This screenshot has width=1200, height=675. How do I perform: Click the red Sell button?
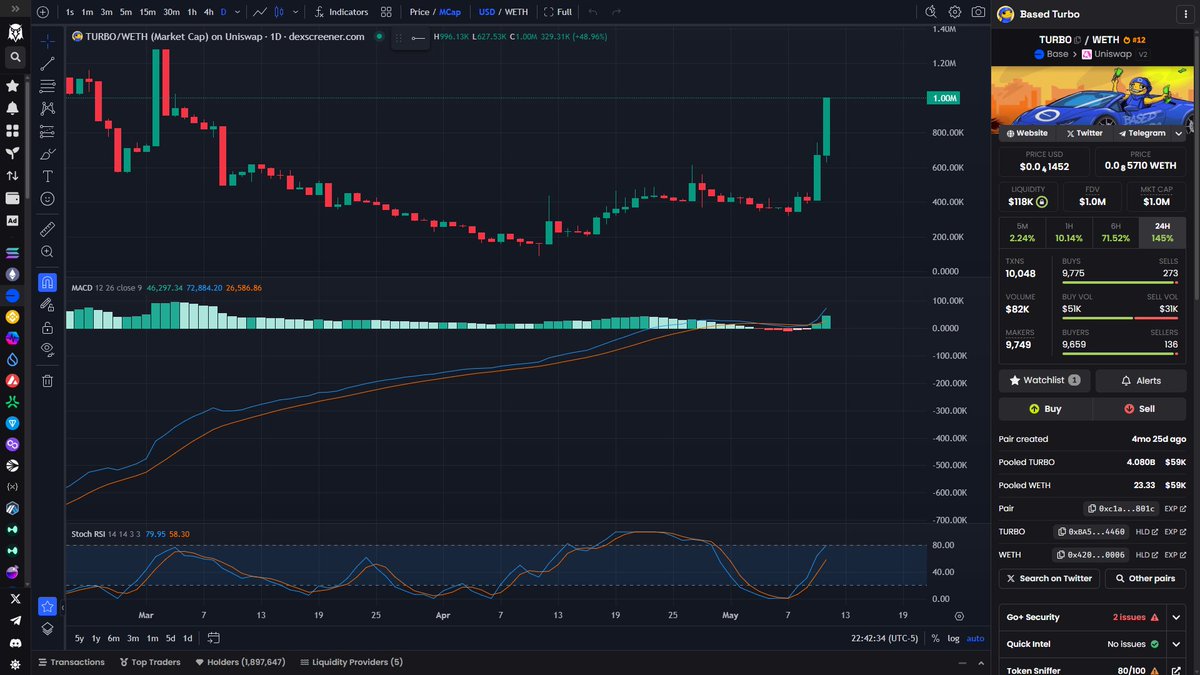(1140, 408)
